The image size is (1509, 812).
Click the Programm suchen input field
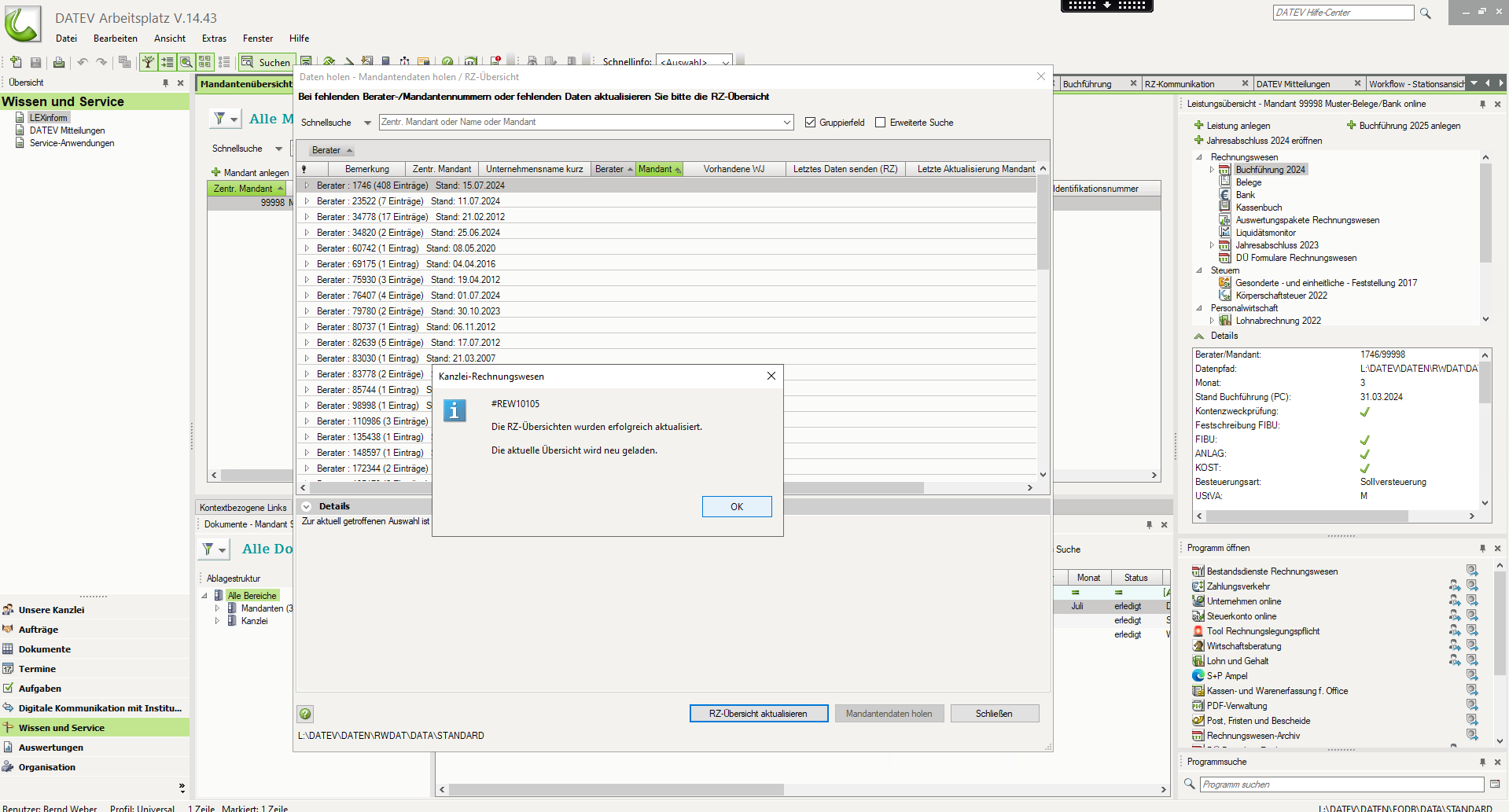(1341, 784)
